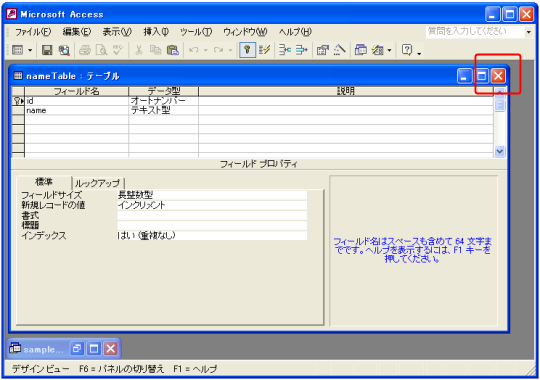This screenshot has width=540, height=380.
Task: Click the Help question mark icon
Action: (x=407, y=50)
